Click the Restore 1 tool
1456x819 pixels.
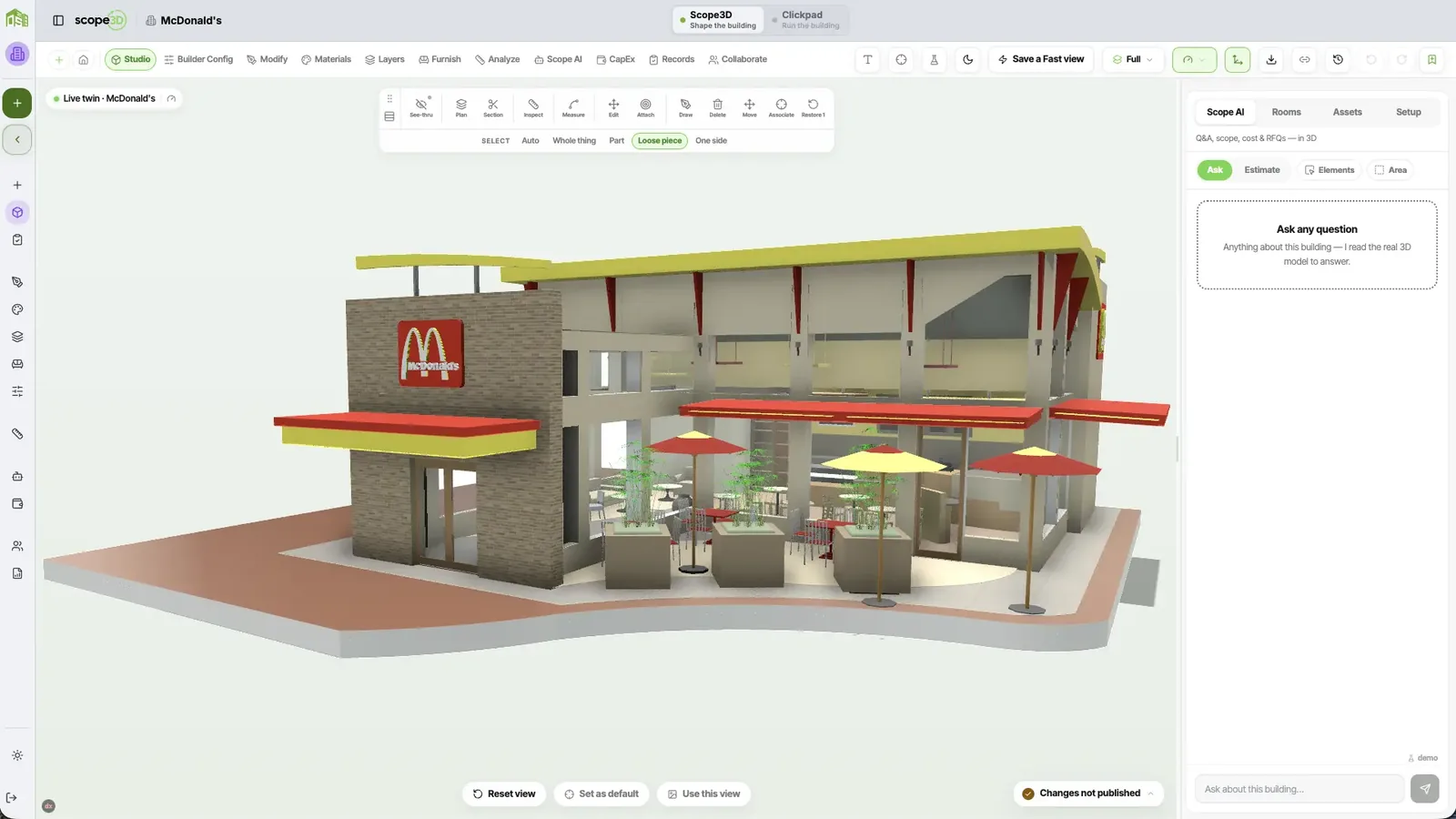point(813,107)
